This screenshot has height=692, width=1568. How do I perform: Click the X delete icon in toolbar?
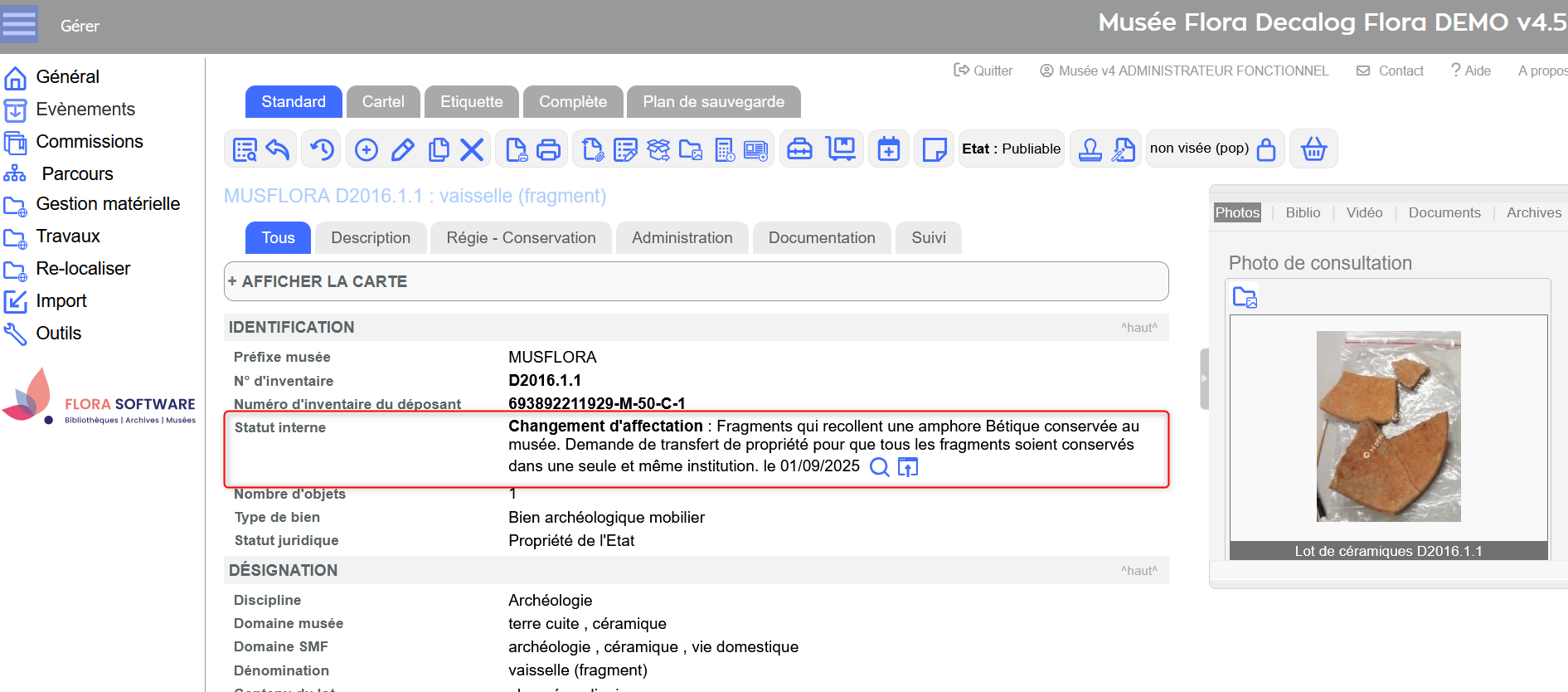point(472,149)
